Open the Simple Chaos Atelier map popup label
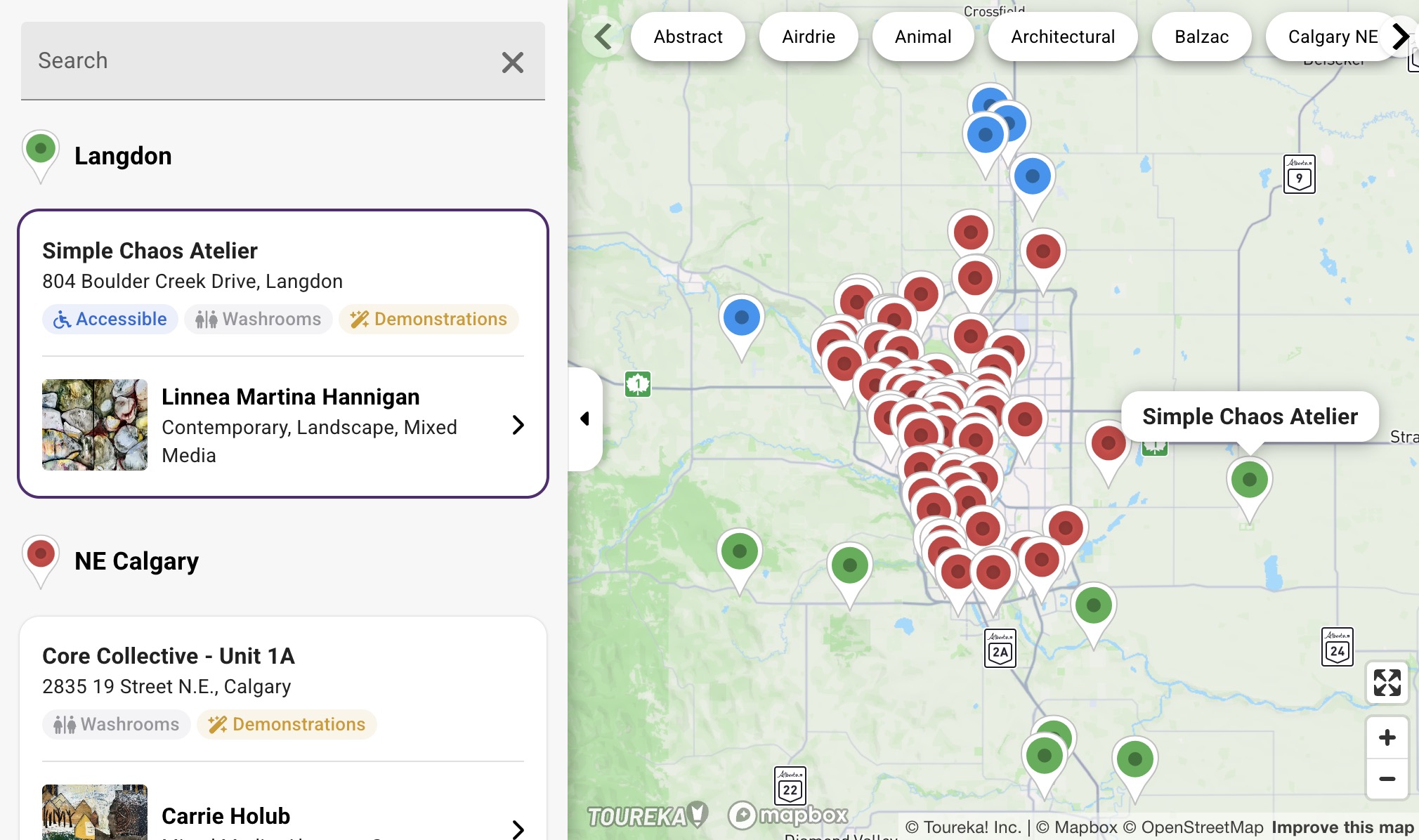The image size is (1419, 840). coord(1250,416)
